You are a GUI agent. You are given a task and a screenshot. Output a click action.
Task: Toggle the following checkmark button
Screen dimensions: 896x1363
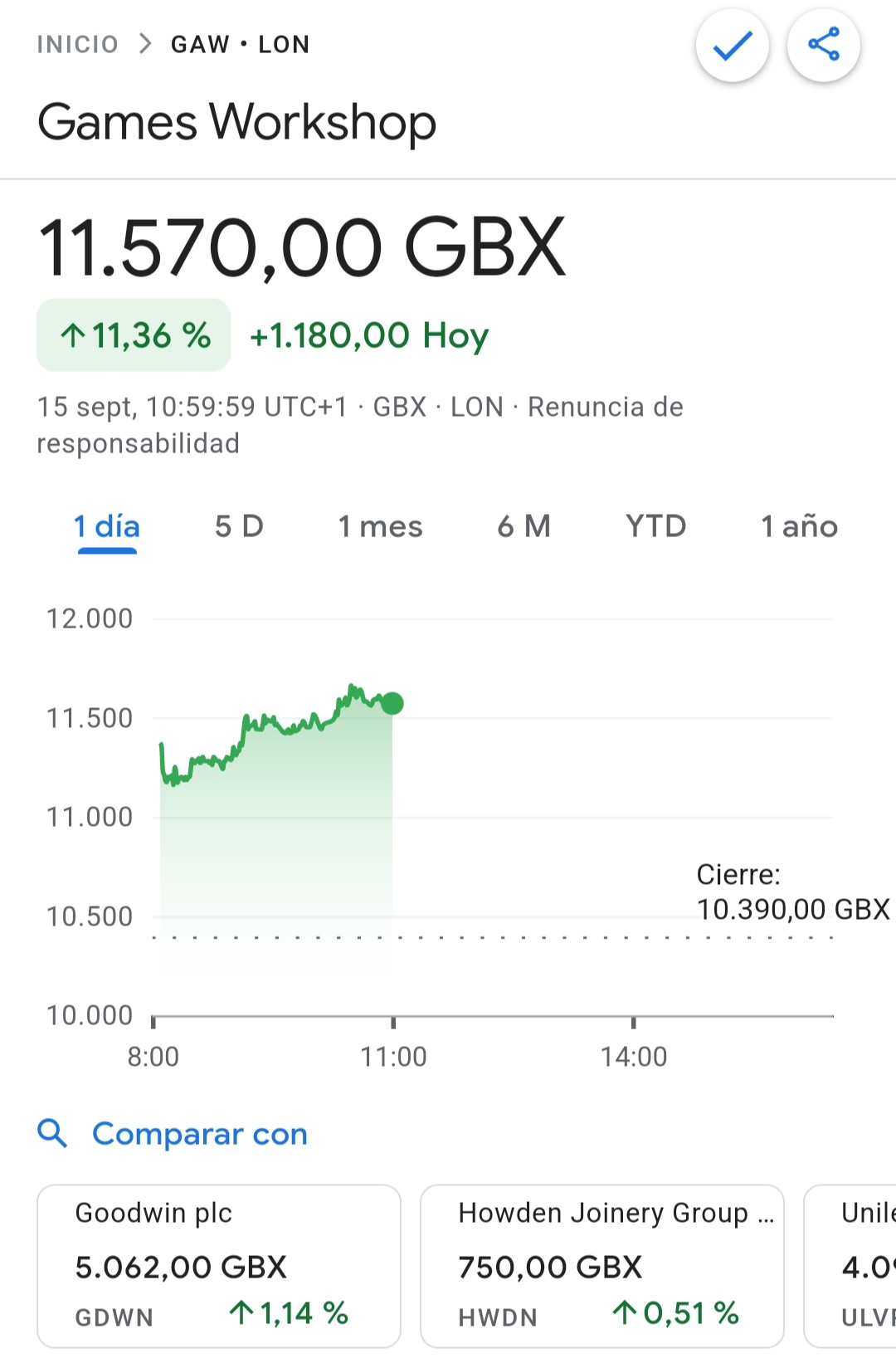click(733, 46)
